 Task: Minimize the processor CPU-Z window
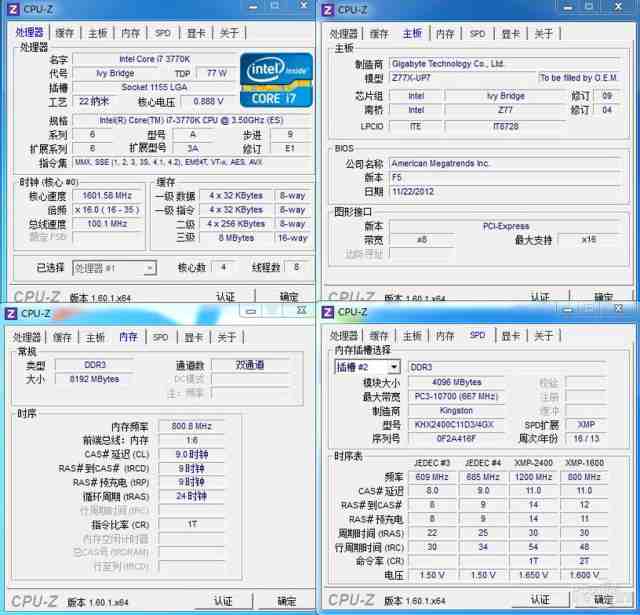(x=253, y=7)
